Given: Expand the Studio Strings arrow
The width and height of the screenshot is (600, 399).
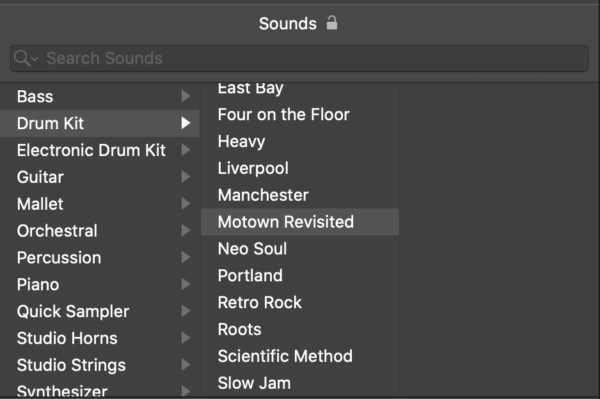Looking at the screenshot, I should pyautogui.click(x=186, y=365).
